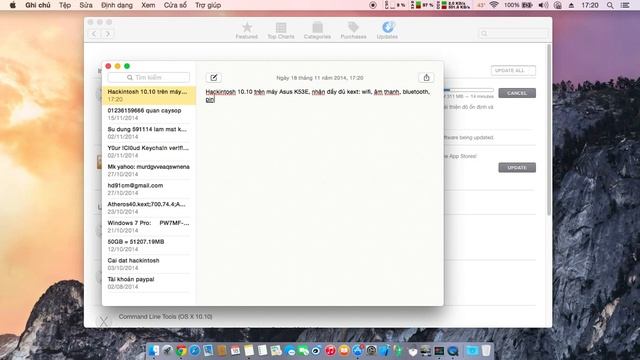Open Purchases tag icon in App Store
The height and width of the screenshot is (360, 640).
[x=353, y=31]
